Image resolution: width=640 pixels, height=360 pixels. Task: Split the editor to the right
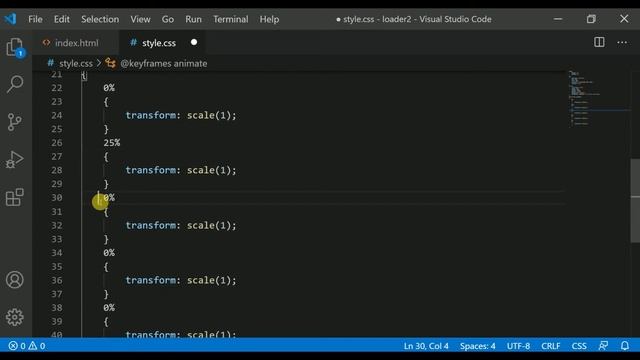[x=599, y=42]
